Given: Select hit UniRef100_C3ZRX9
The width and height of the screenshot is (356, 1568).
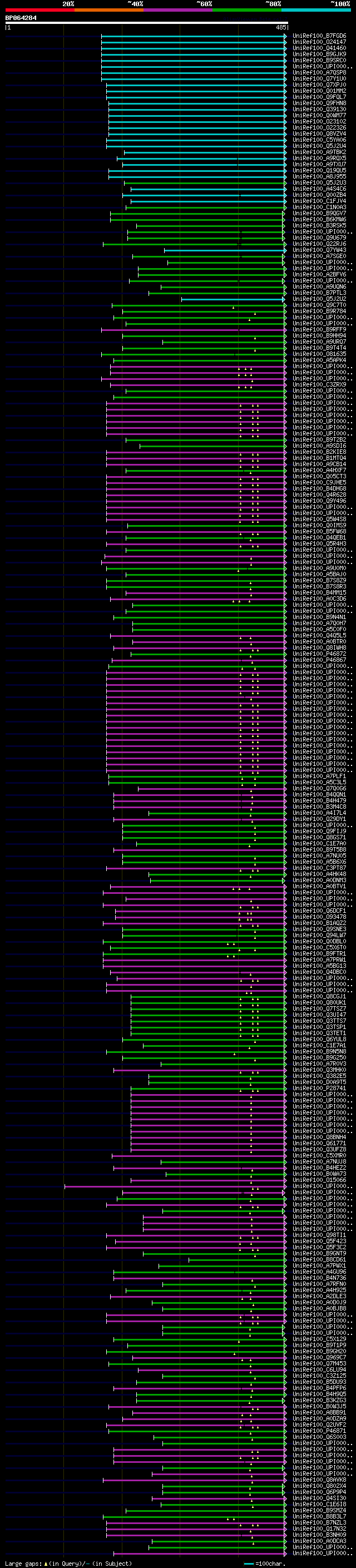Looking at the screenshot, I should click(319, 385).
